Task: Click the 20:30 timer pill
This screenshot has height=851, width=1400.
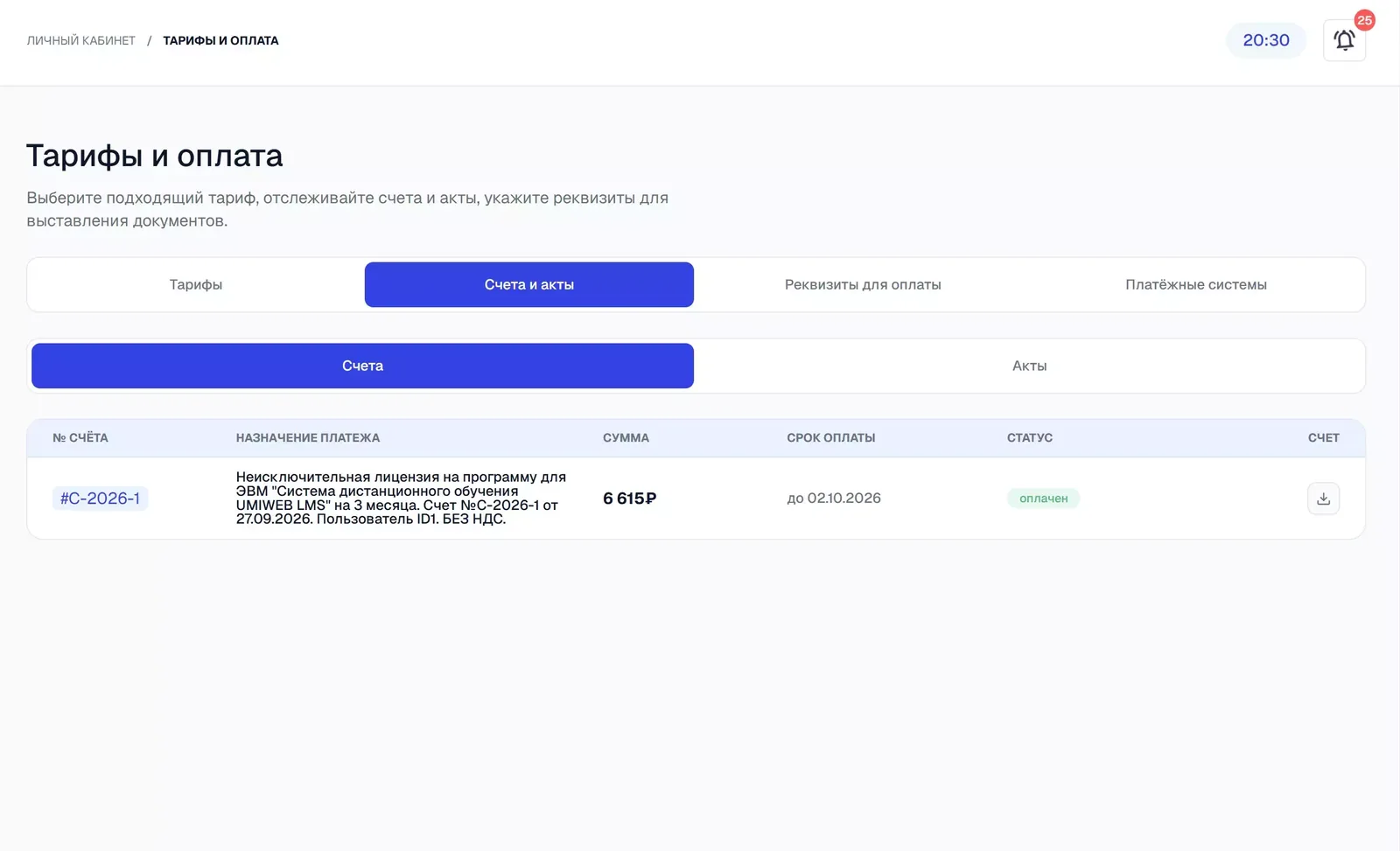Action: click(1265, 40)
